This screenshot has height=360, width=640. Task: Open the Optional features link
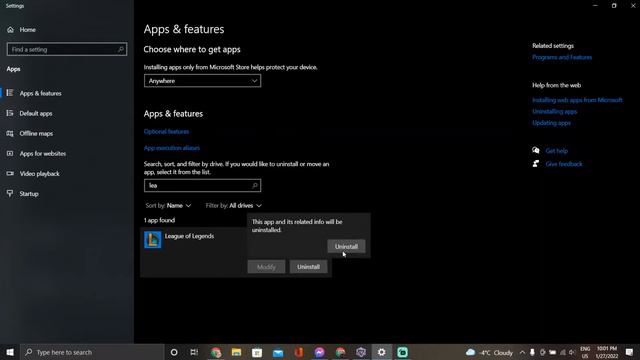coord(166,131)
